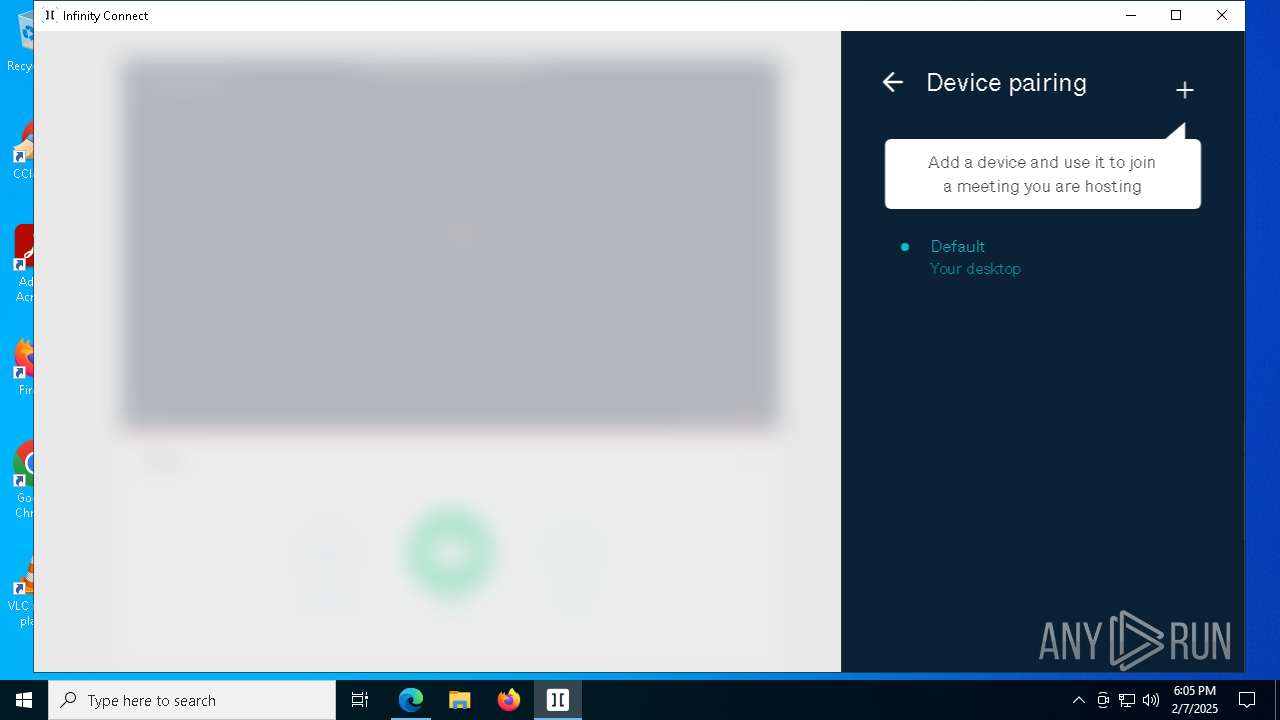Image resolution: width=1280 pixels, height=720 pixels.
Task: Launch Microsoft Edge from the taskbar
Action: click(x=411, y=700)
